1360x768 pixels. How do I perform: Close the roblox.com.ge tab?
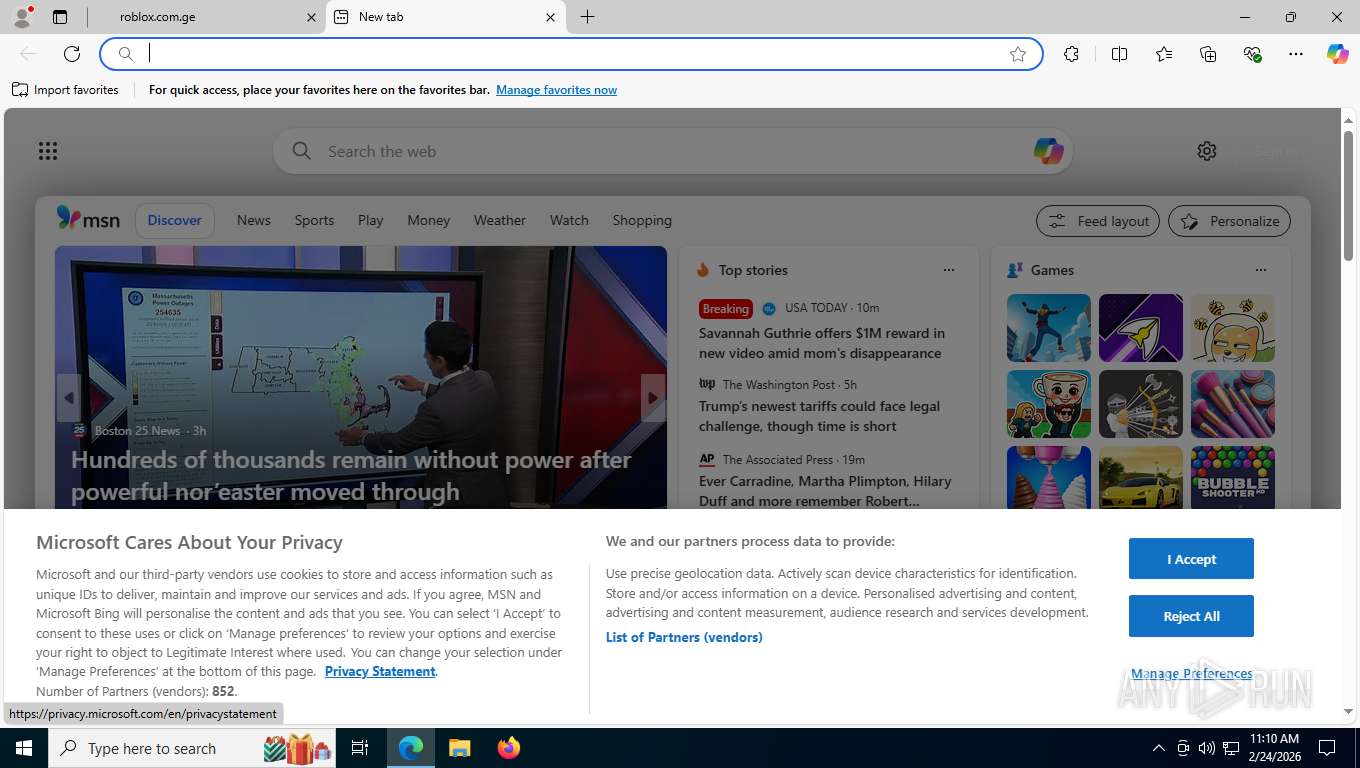click(x=311, y=17)
